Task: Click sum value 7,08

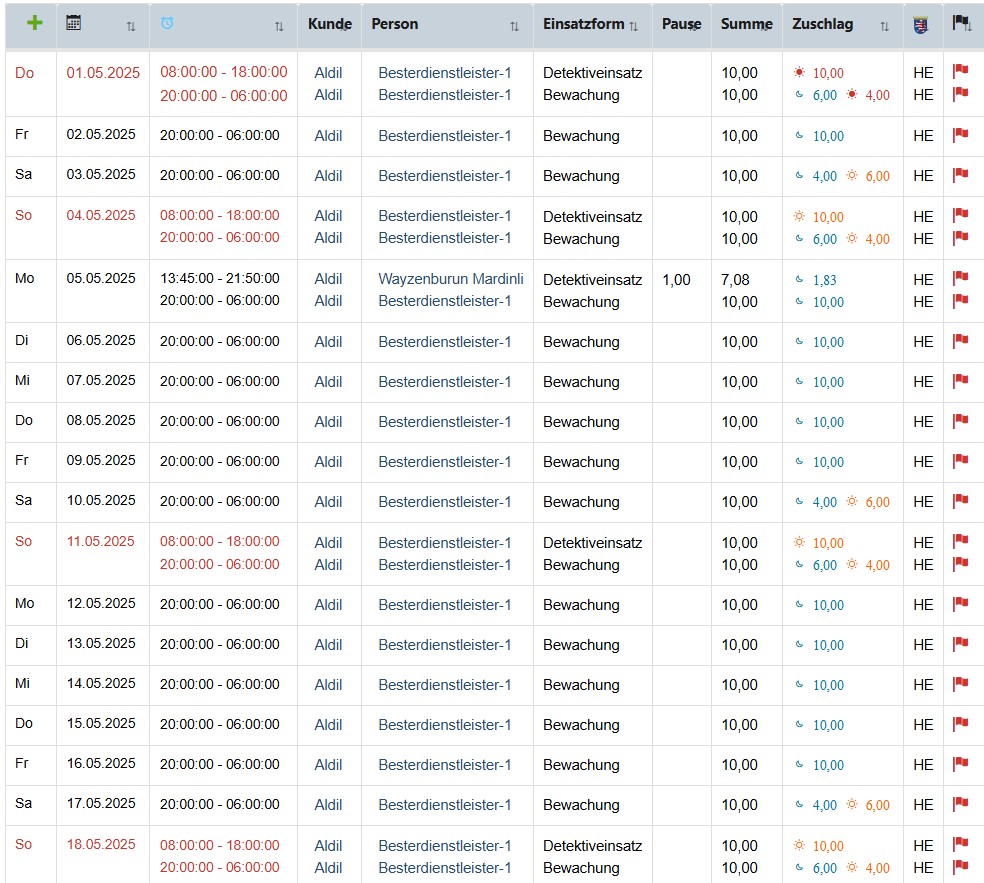Action: click(x=735, y=279)
